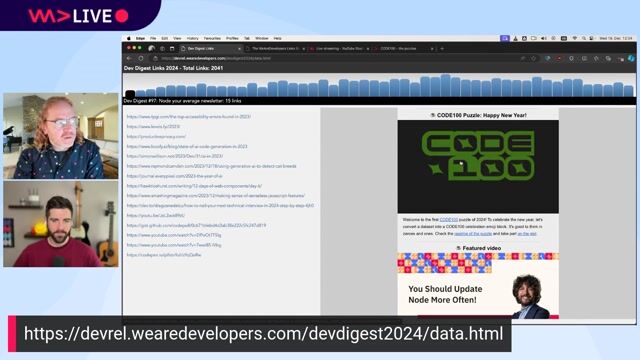Open the first youtube.com watch link
Viewport: 640px width, 360px height.
(174, 235)
